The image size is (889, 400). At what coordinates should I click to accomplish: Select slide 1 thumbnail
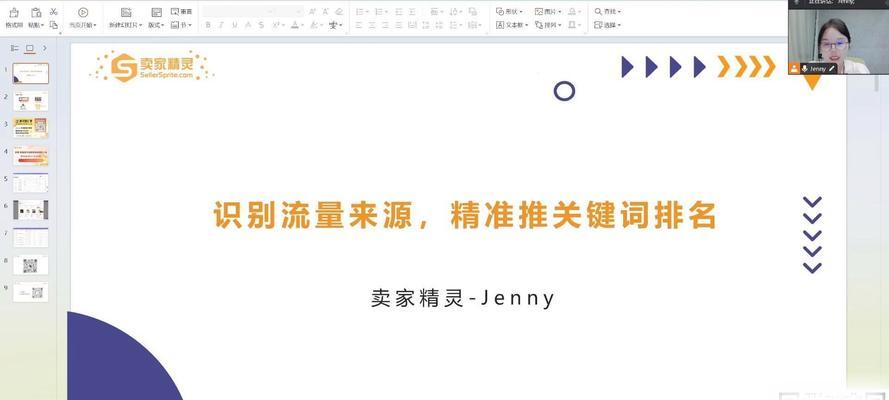tap(31, 73)
